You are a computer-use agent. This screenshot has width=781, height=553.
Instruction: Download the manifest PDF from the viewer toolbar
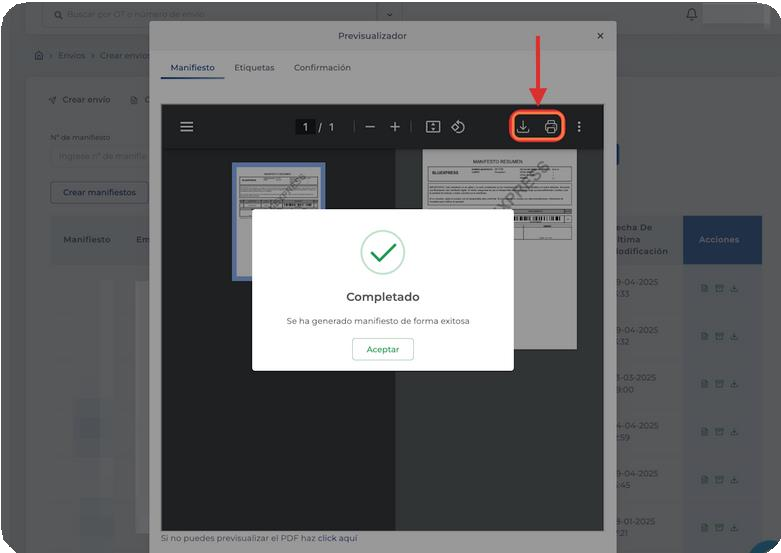(x=523, y=127)
